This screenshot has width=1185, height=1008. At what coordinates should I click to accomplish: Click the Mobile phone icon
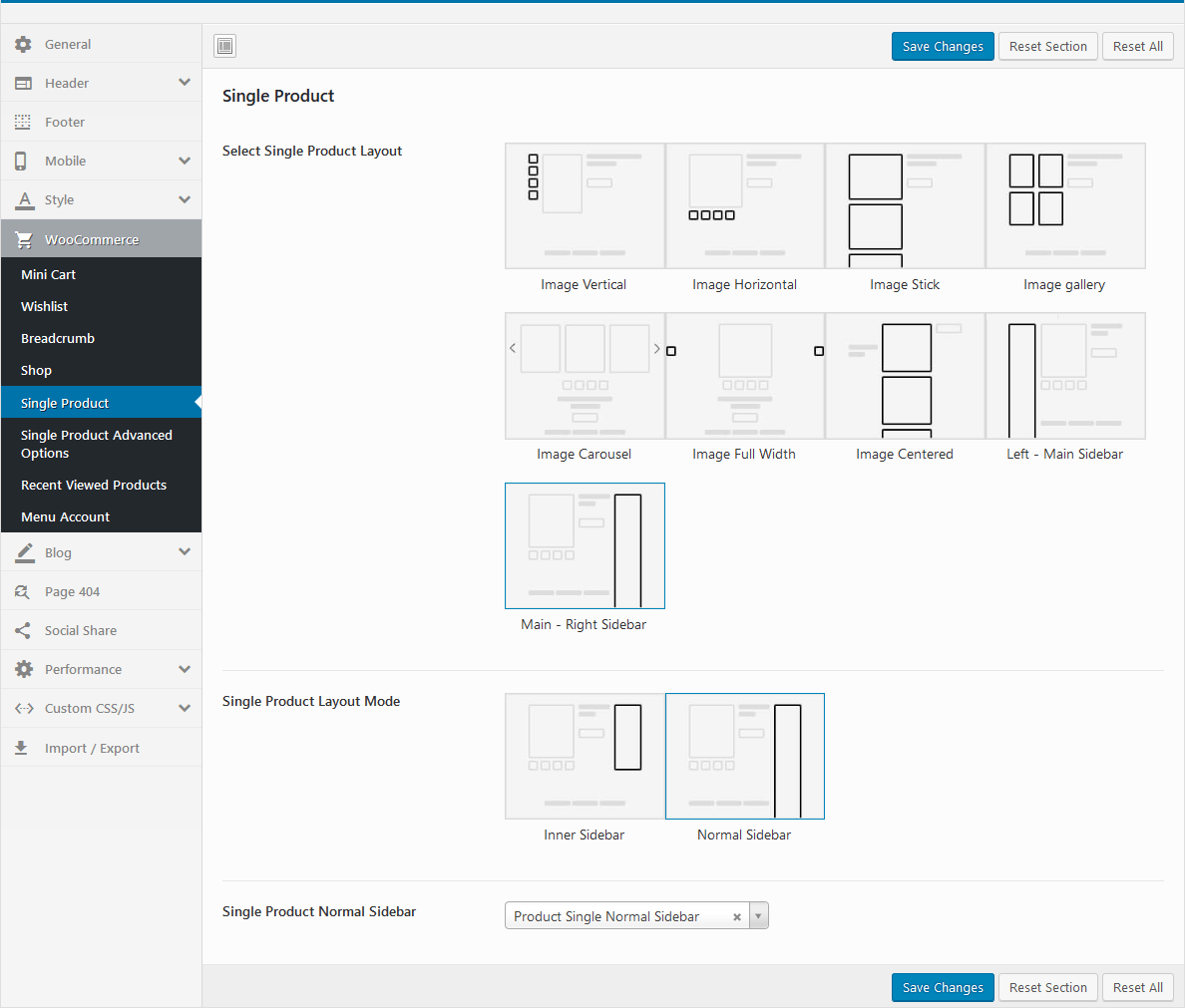pyautogui.click(x=21, y=161)
